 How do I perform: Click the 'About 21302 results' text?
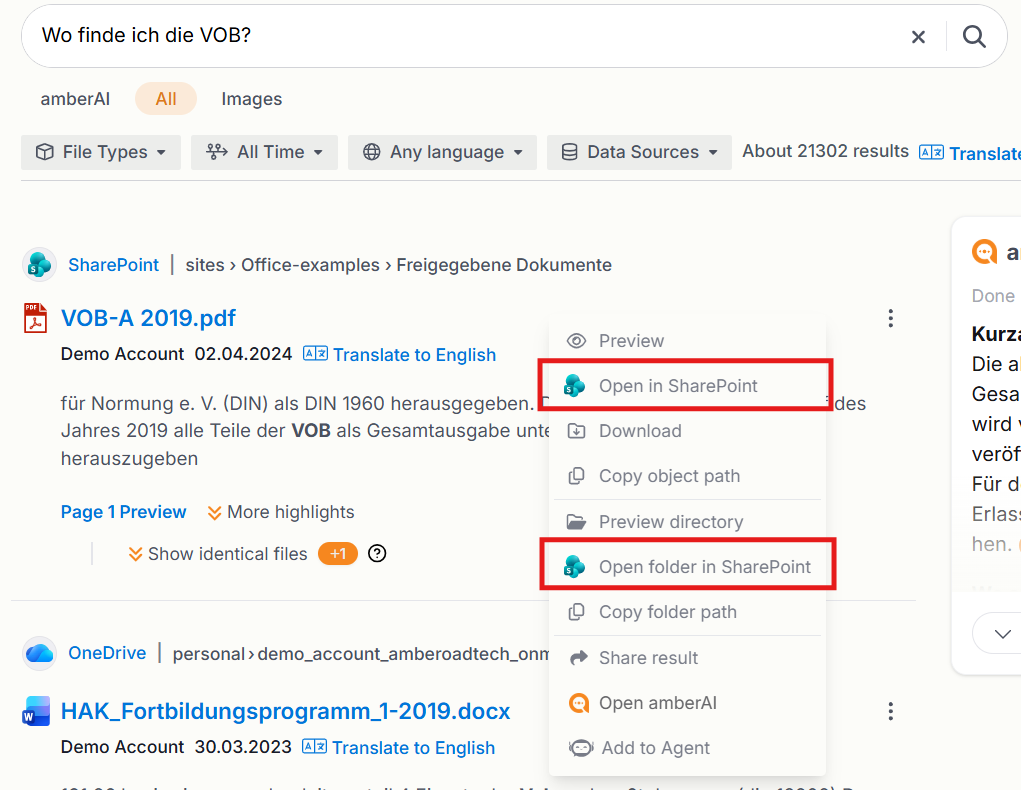click(x=826, y=151)
